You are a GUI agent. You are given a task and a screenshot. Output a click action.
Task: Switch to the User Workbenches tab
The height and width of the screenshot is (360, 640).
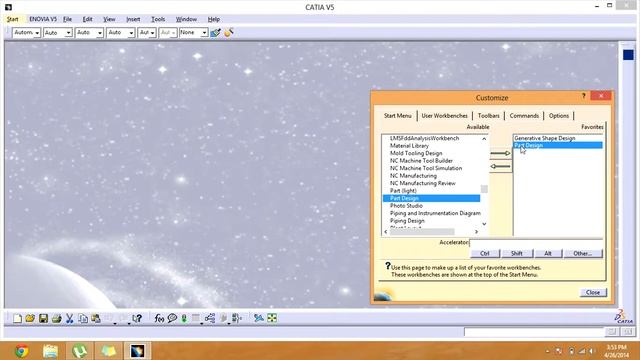pos(444,116)
